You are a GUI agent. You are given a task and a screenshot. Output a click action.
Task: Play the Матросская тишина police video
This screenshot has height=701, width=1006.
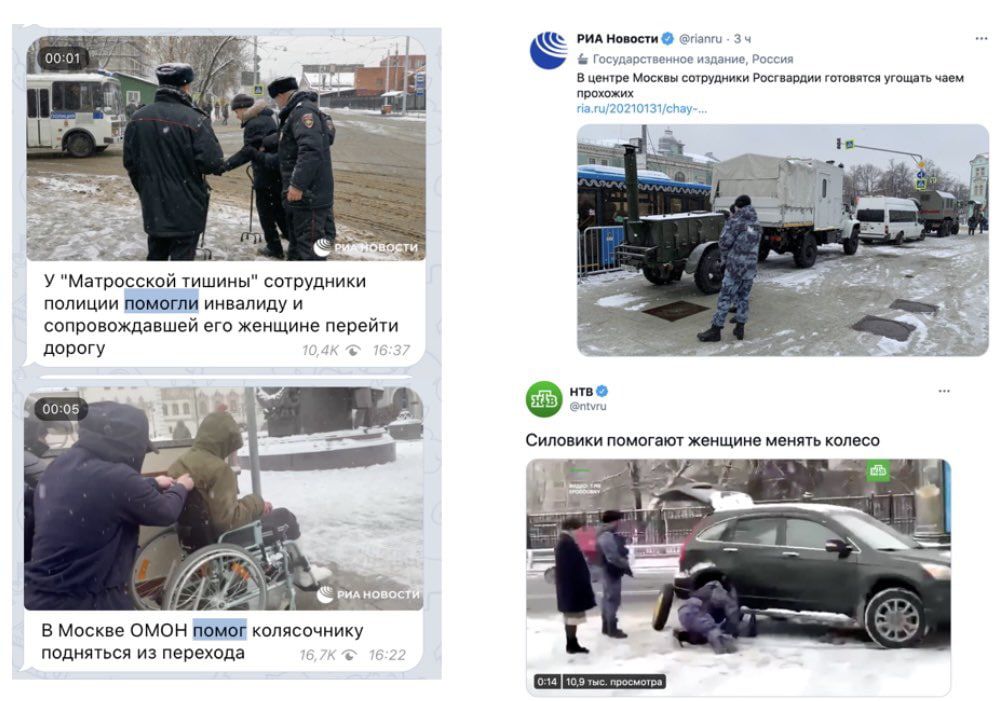click(226, 148)
